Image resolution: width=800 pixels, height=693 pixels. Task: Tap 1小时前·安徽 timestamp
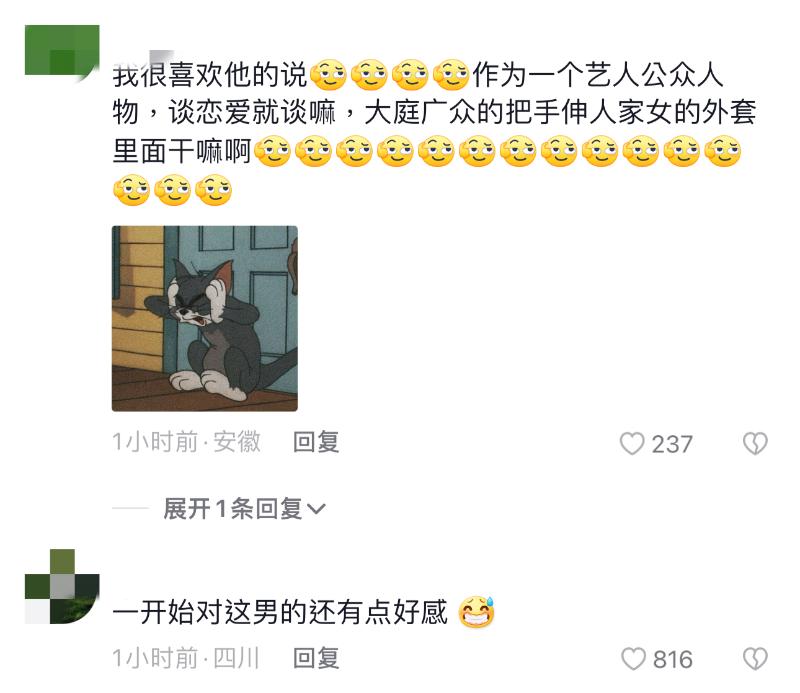(x=186, y=442)
